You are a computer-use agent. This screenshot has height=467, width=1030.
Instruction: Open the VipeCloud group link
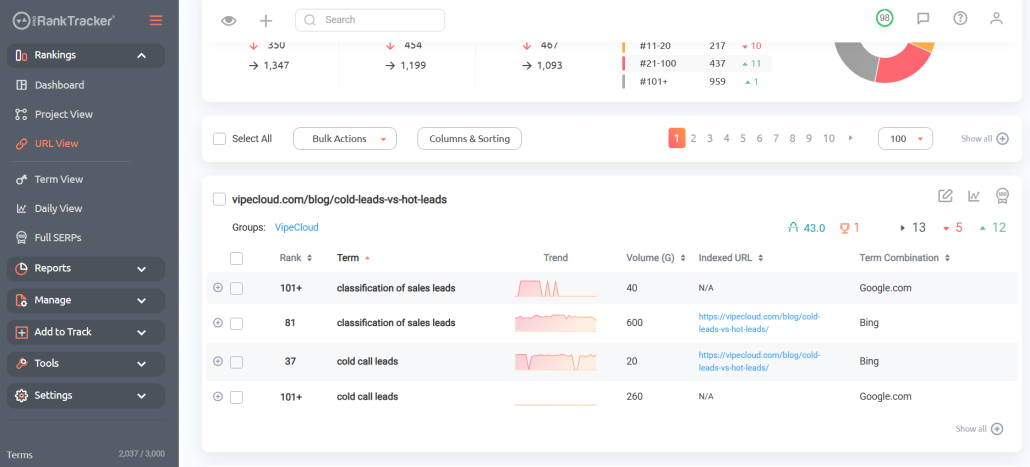[296, 227]
